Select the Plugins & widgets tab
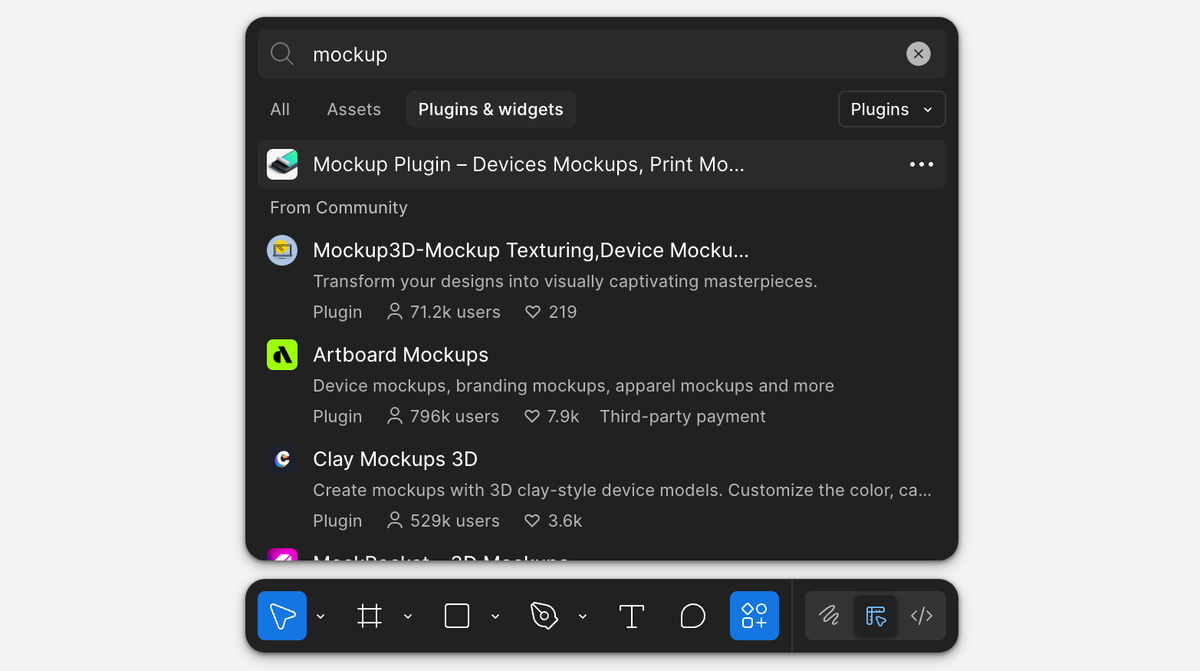Viewport: 1200px width, 671px height. point(491,109)
